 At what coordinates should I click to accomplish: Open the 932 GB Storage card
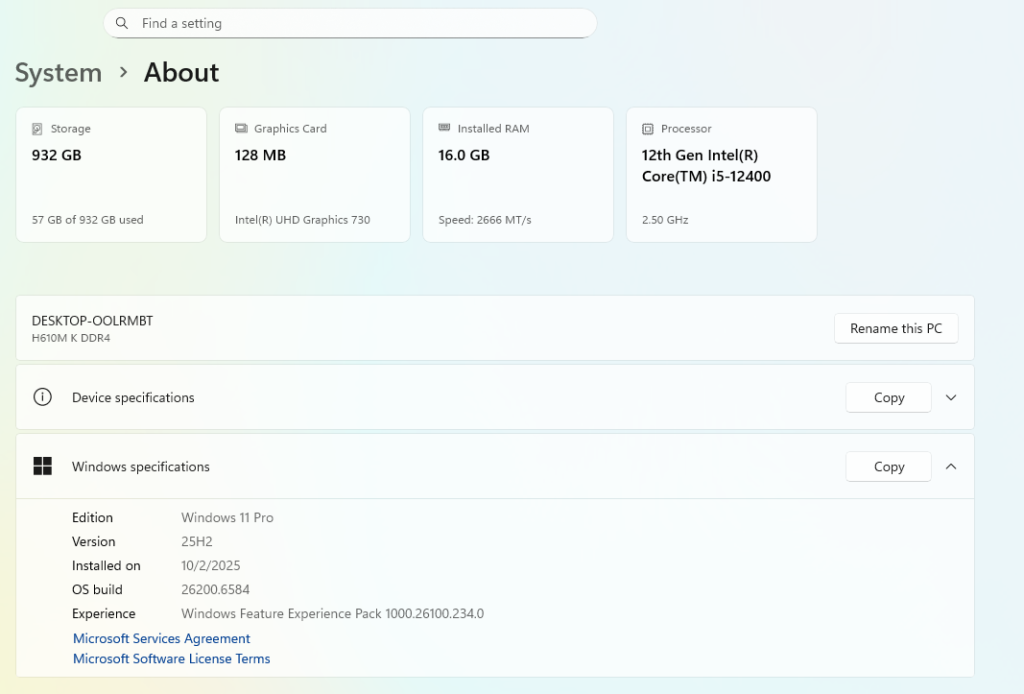point(111,175)
